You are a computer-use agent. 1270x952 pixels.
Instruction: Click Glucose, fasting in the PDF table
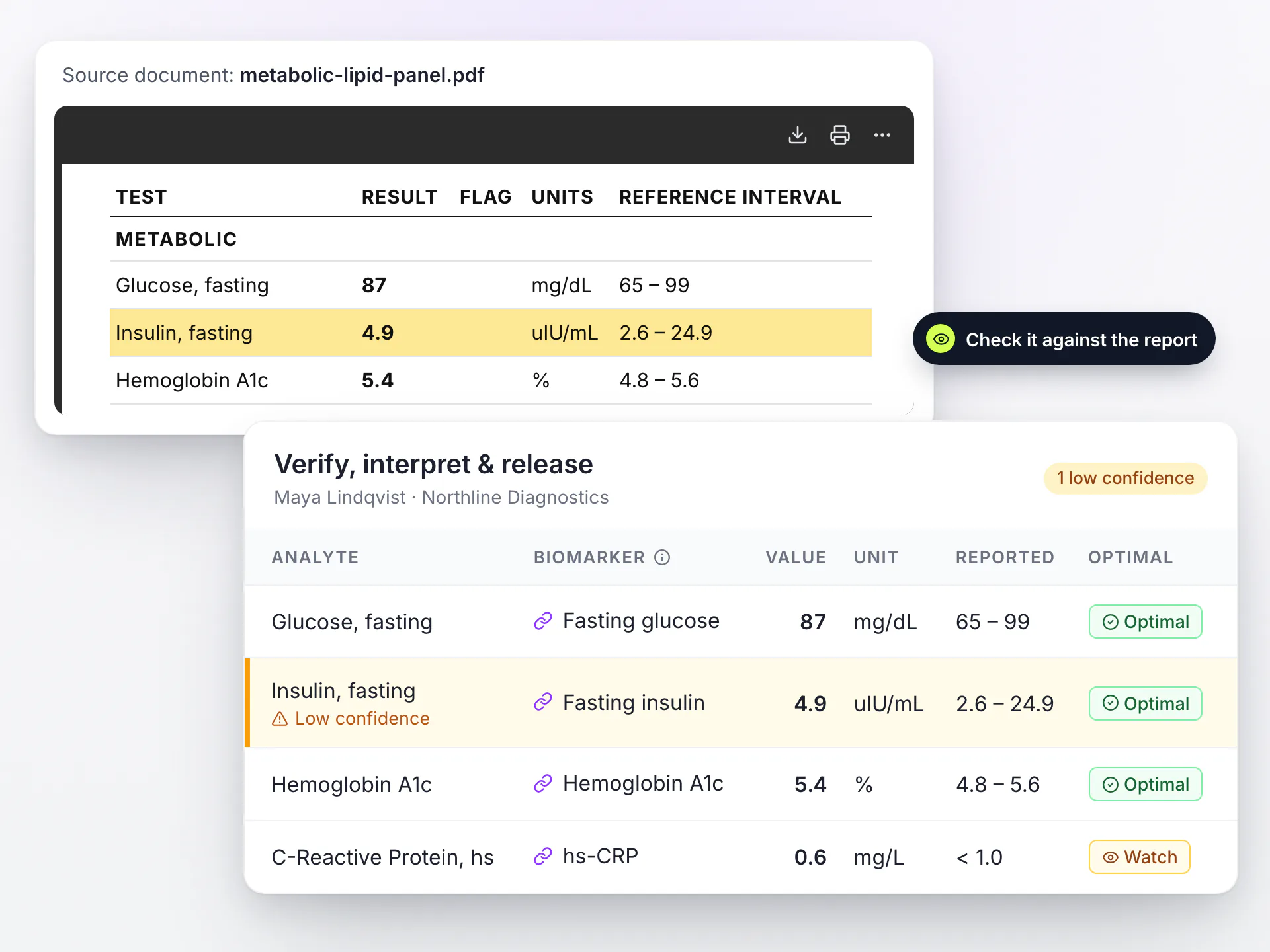(192, 285)
